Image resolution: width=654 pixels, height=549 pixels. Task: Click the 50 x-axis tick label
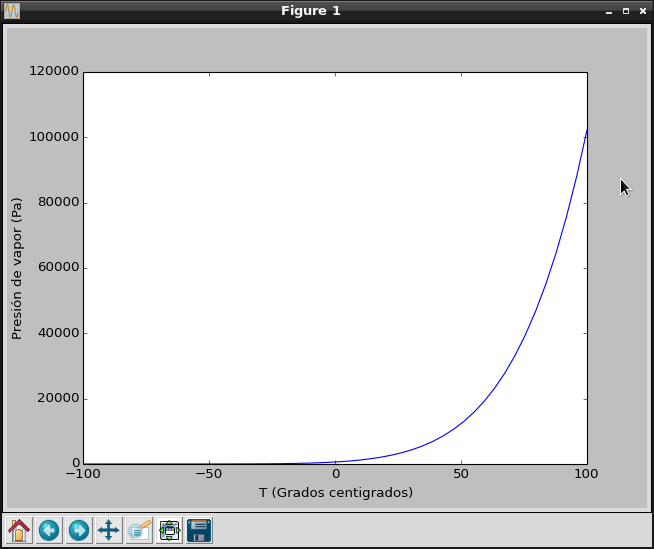(461, 474)
